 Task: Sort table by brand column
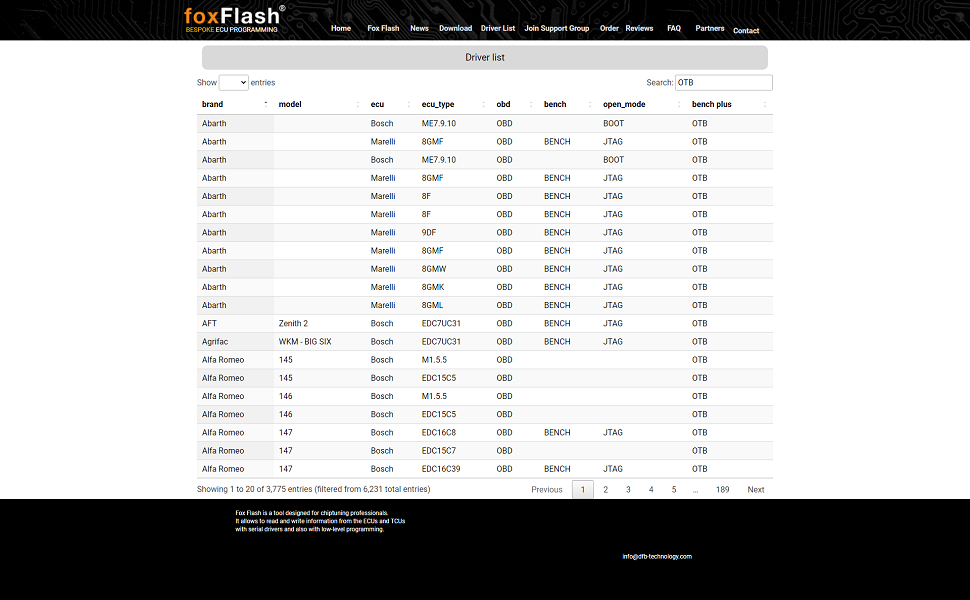(235, 105)
